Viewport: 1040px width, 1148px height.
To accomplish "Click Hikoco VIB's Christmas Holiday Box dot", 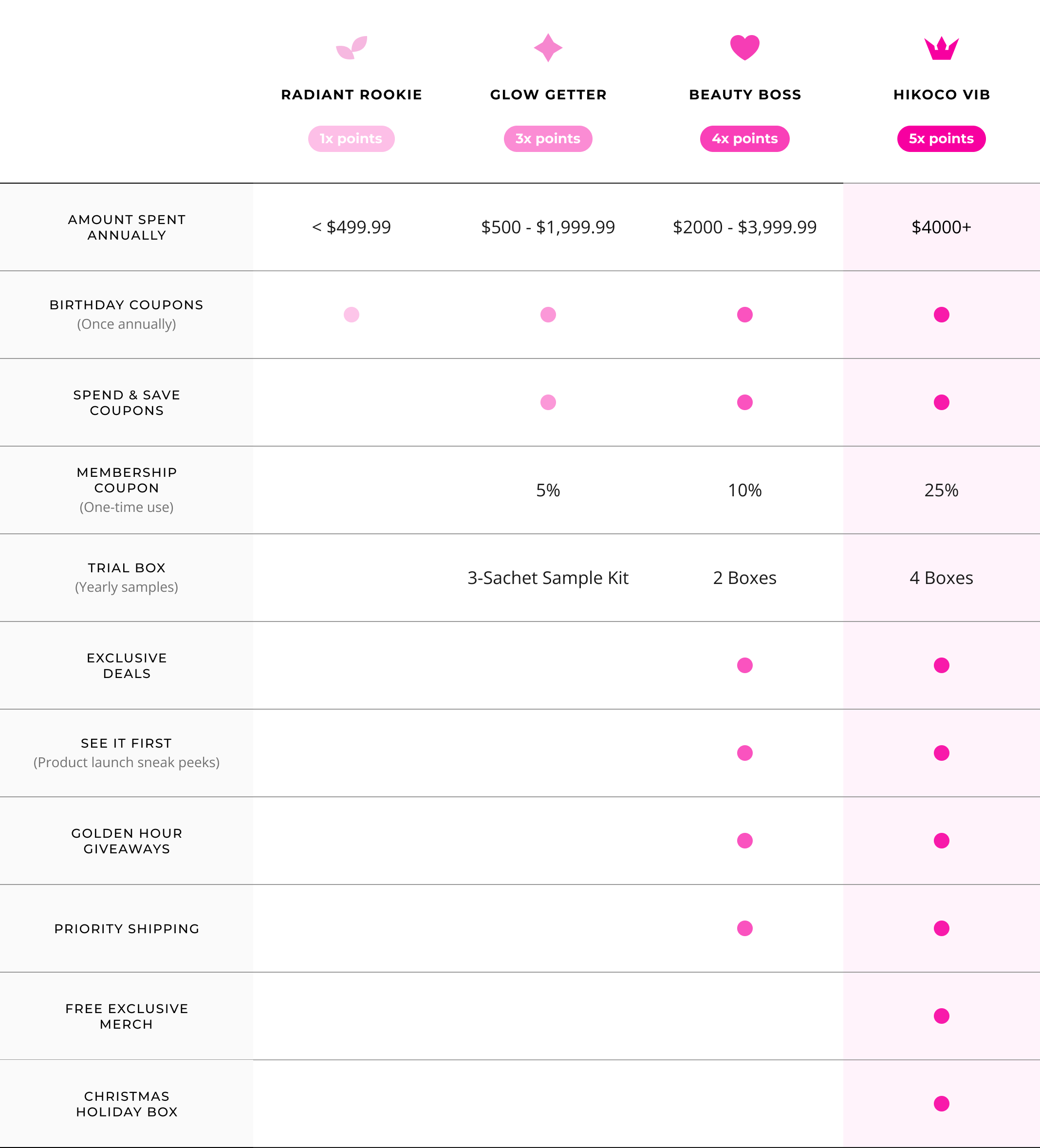I will pos(942,1104).
